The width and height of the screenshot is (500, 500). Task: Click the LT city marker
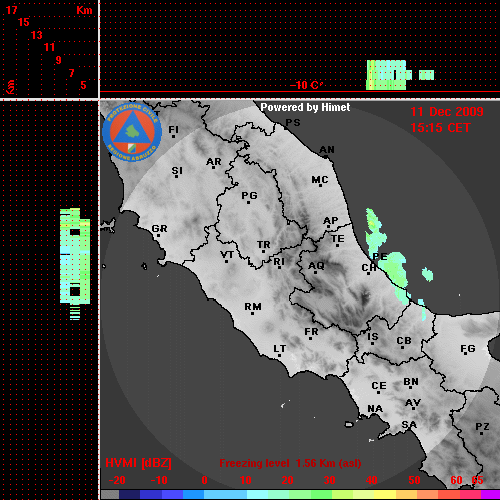pyautogui.click(x=279, y=356)
